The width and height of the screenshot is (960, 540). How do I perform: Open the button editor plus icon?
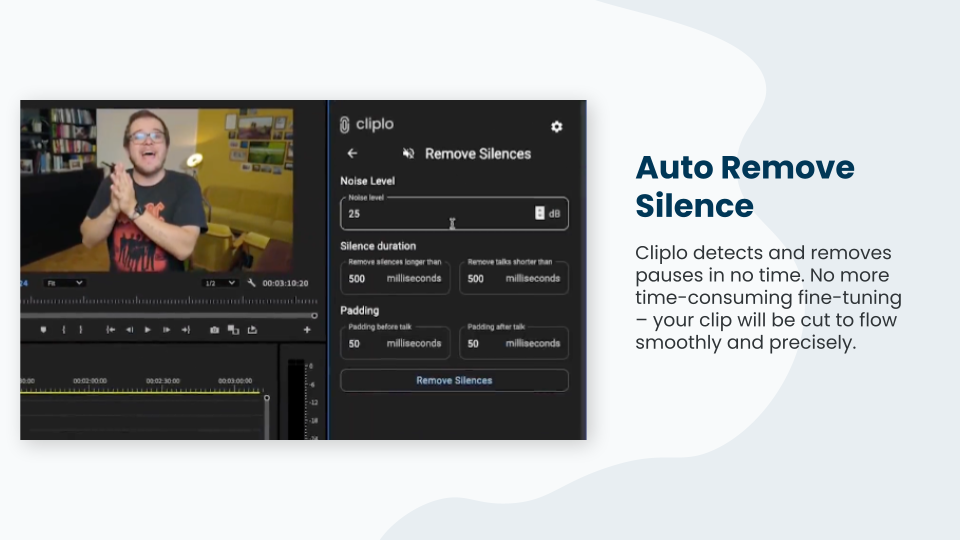pos(307,330)
